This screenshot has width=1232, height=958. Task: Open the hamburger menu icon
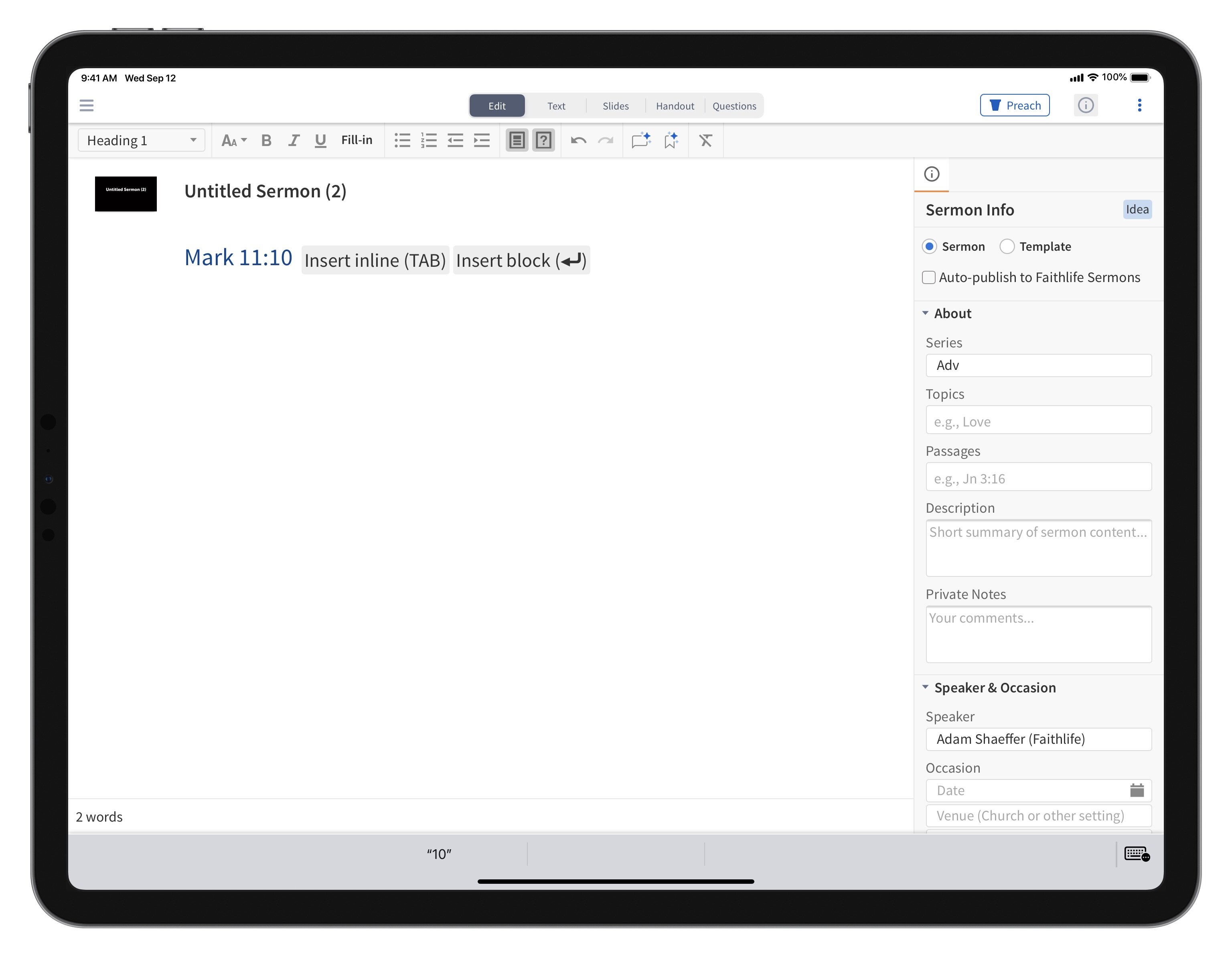[x=86, y=106]
